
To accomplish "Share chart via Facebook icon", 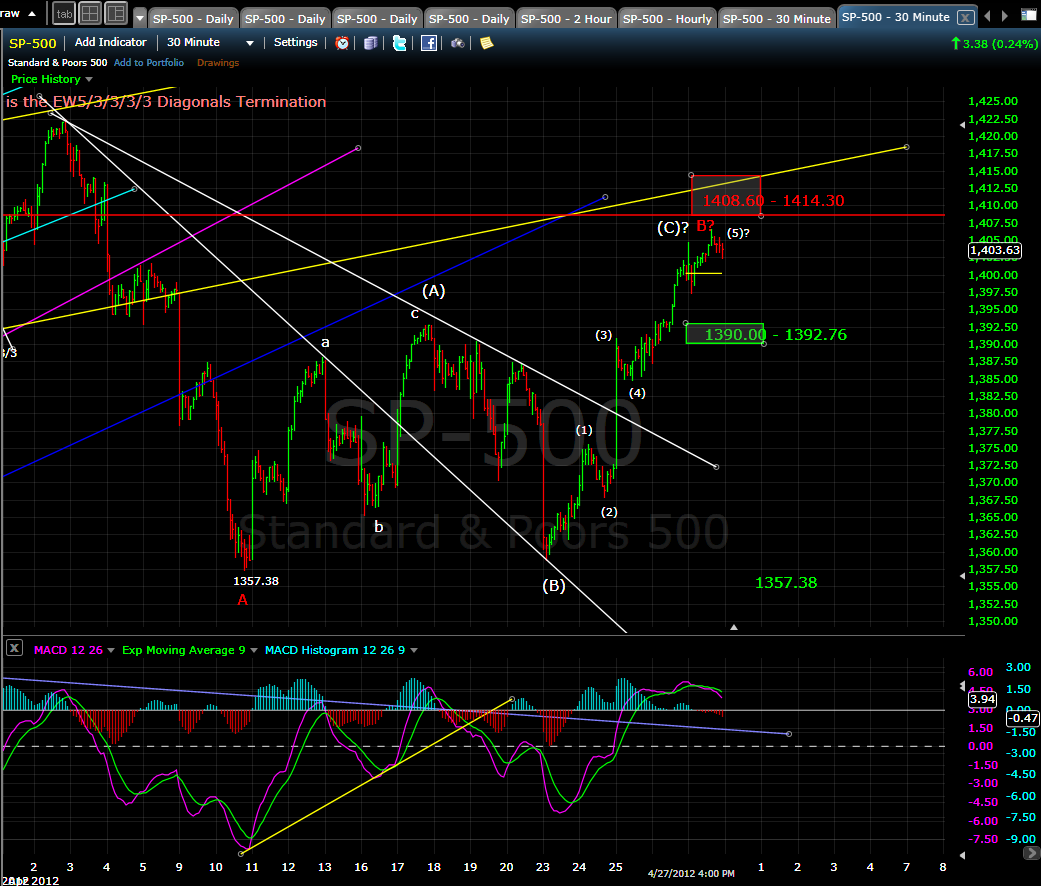I will (x=429, y=43).
